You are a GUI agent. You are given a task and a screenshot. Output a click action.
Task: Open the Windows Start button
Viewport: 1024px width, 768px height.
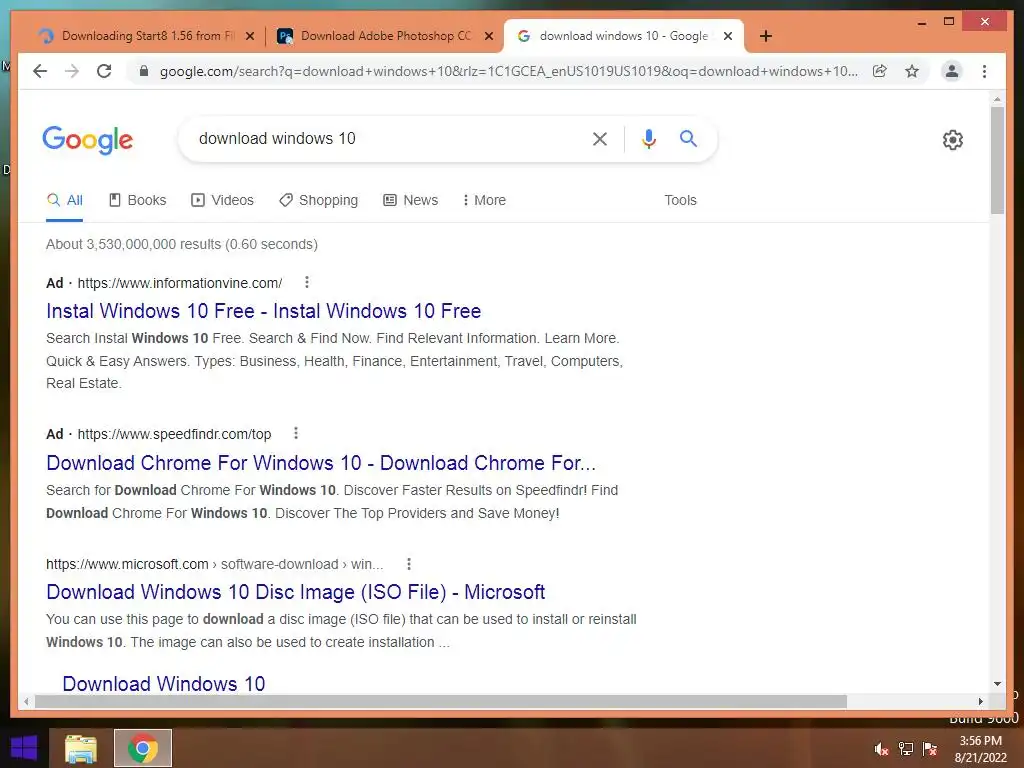click(x=24, y=748)
